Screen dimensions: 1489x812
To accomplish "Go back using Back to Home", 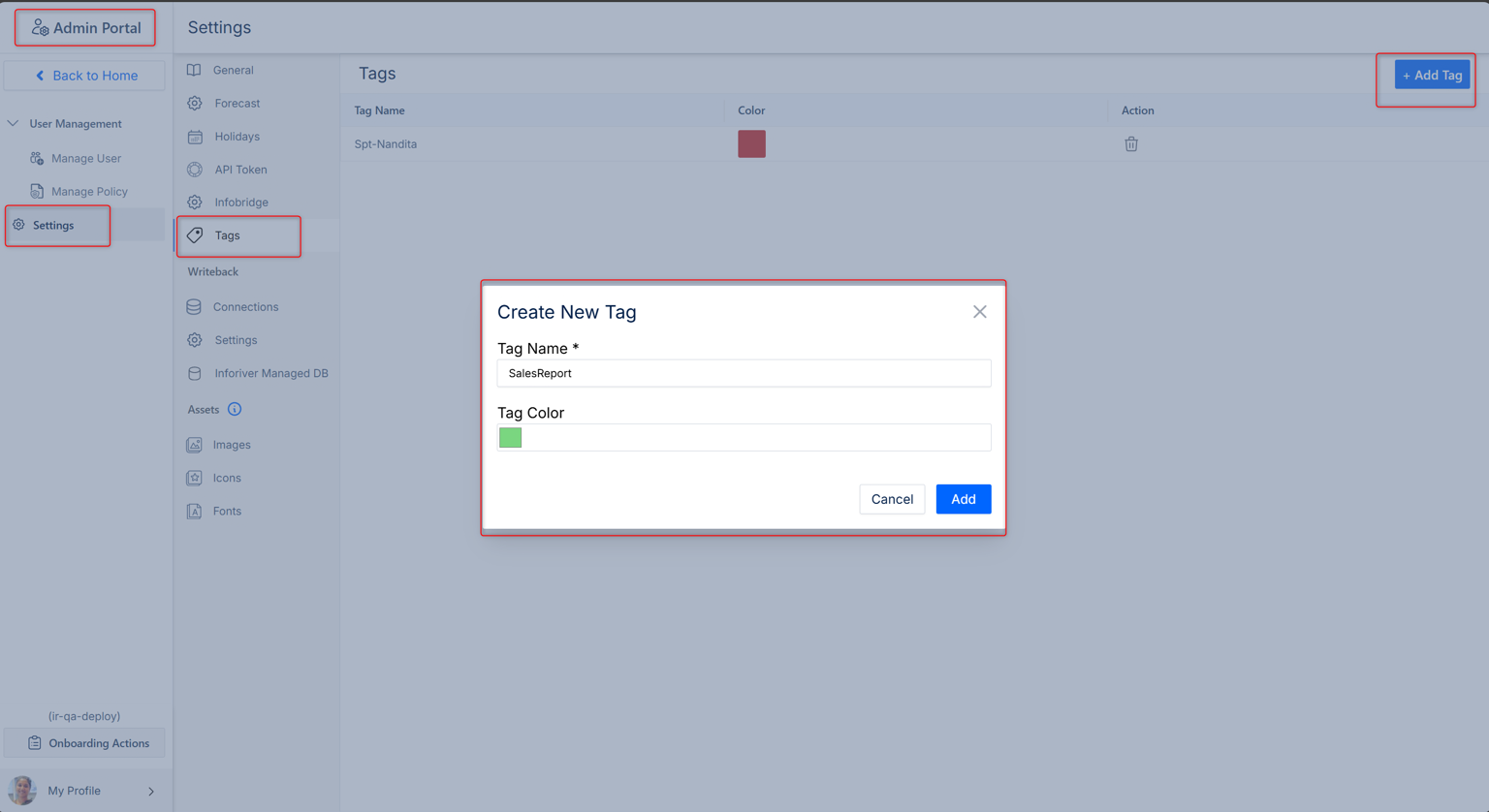I will (84, 76).
